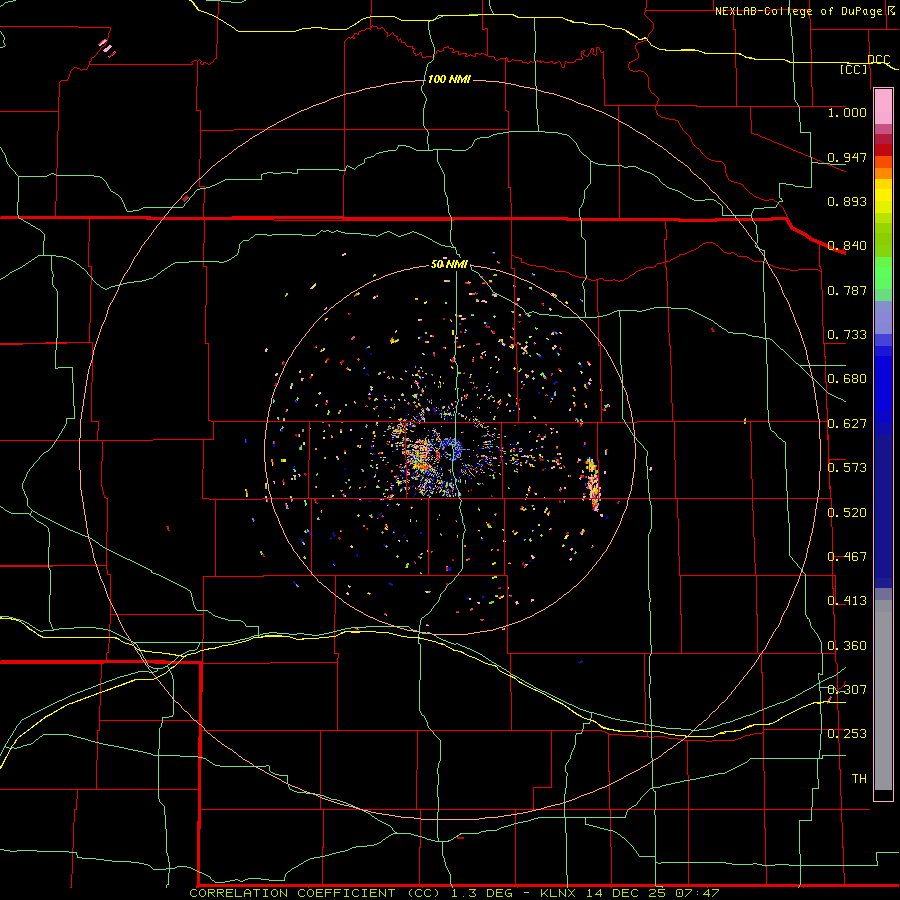Click the 07:47 timestamp
This screenshot has width=900, height=900.
click(x=697, y=893)
